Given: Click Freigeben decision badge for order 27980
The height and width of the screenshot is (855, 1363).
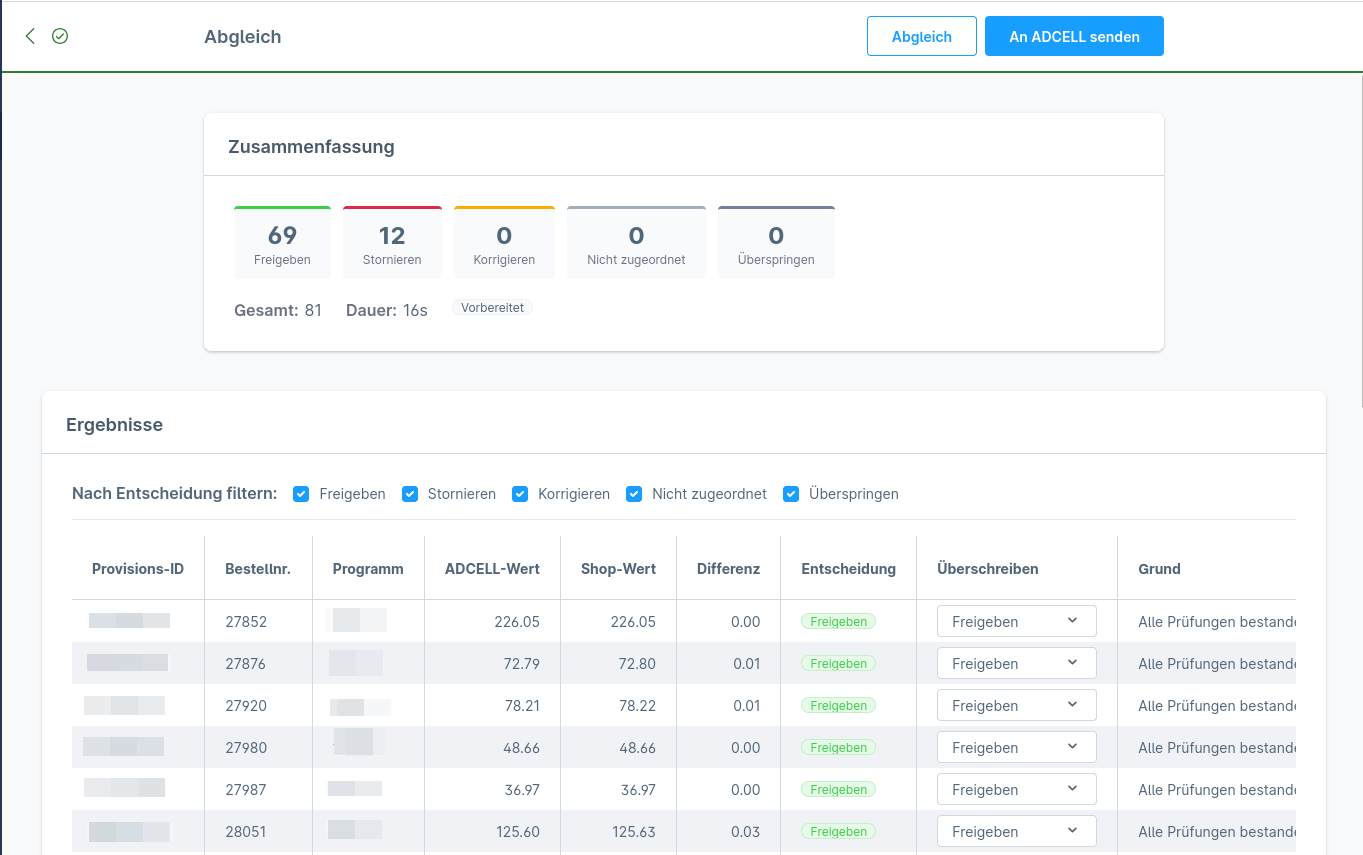Looking at the screenshot, I should (838, 747).
